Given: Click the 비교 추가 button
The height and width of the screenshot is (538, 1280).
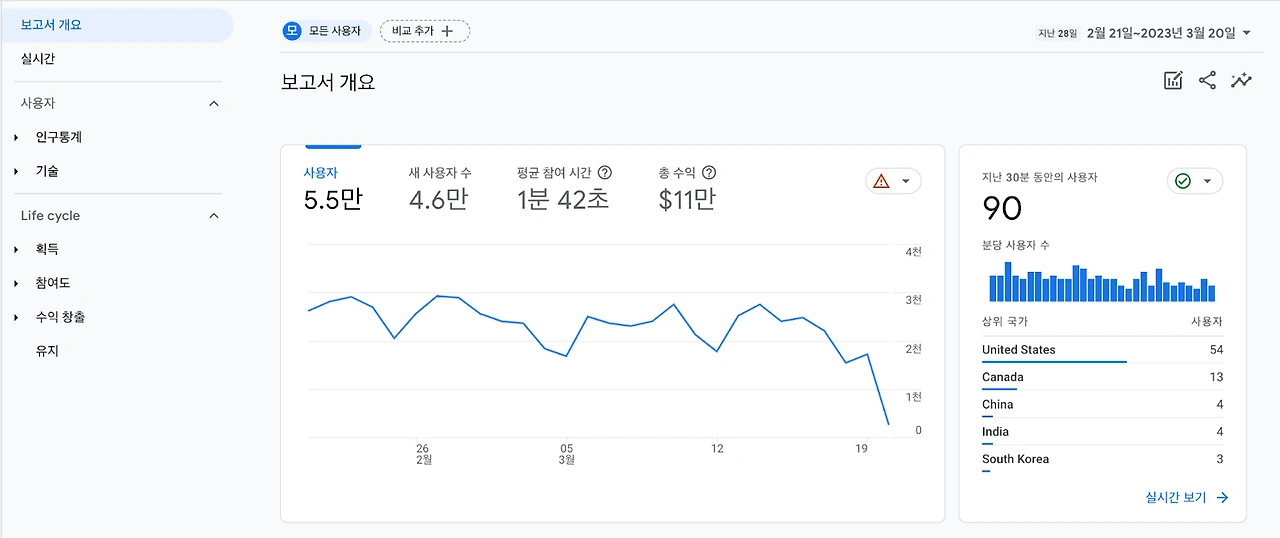Looking at the screenshot, I should (424, 31).
